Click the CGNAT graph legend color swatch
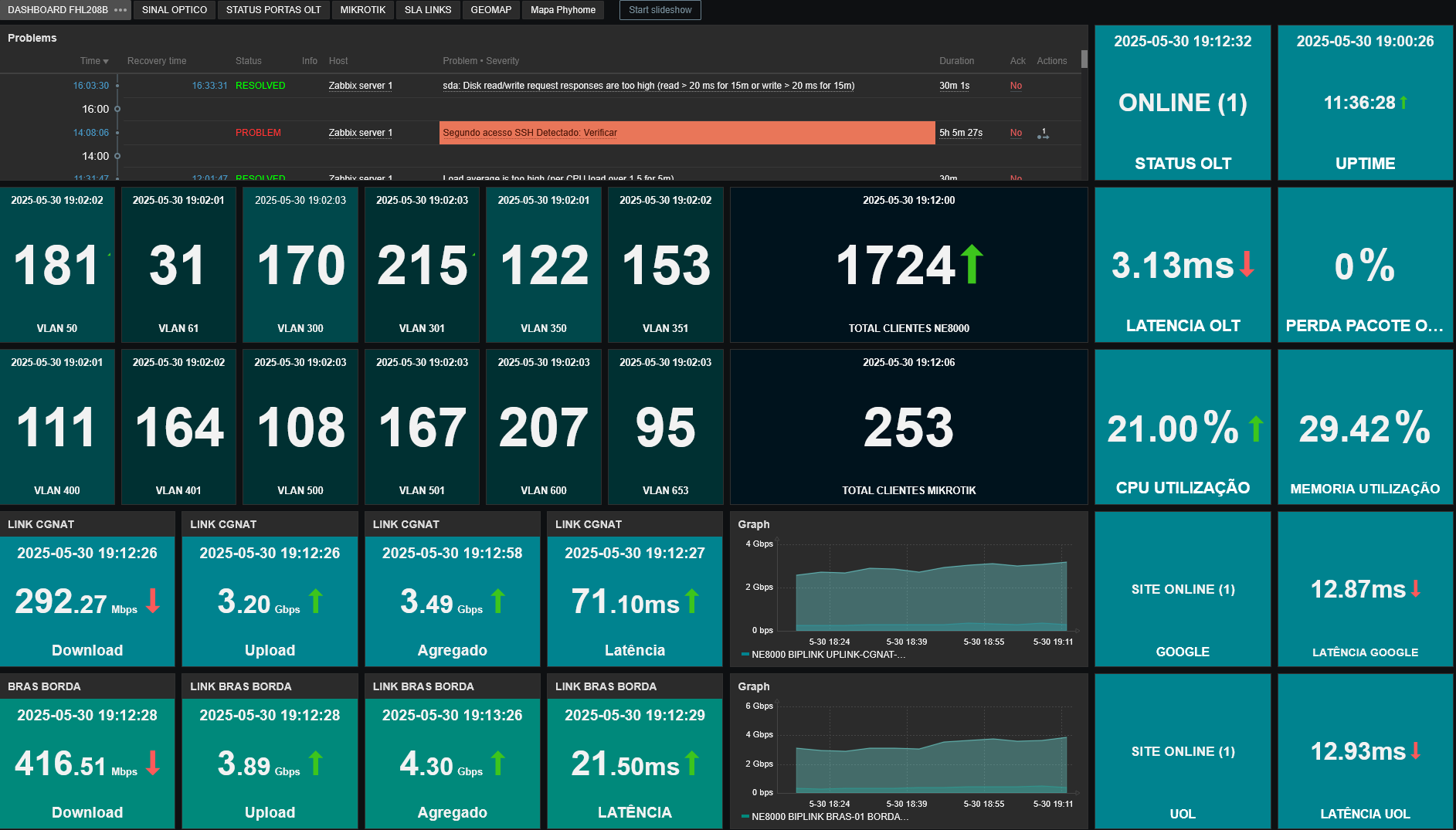The width and height of the screenshot is (1456, 830). [745, 655]
